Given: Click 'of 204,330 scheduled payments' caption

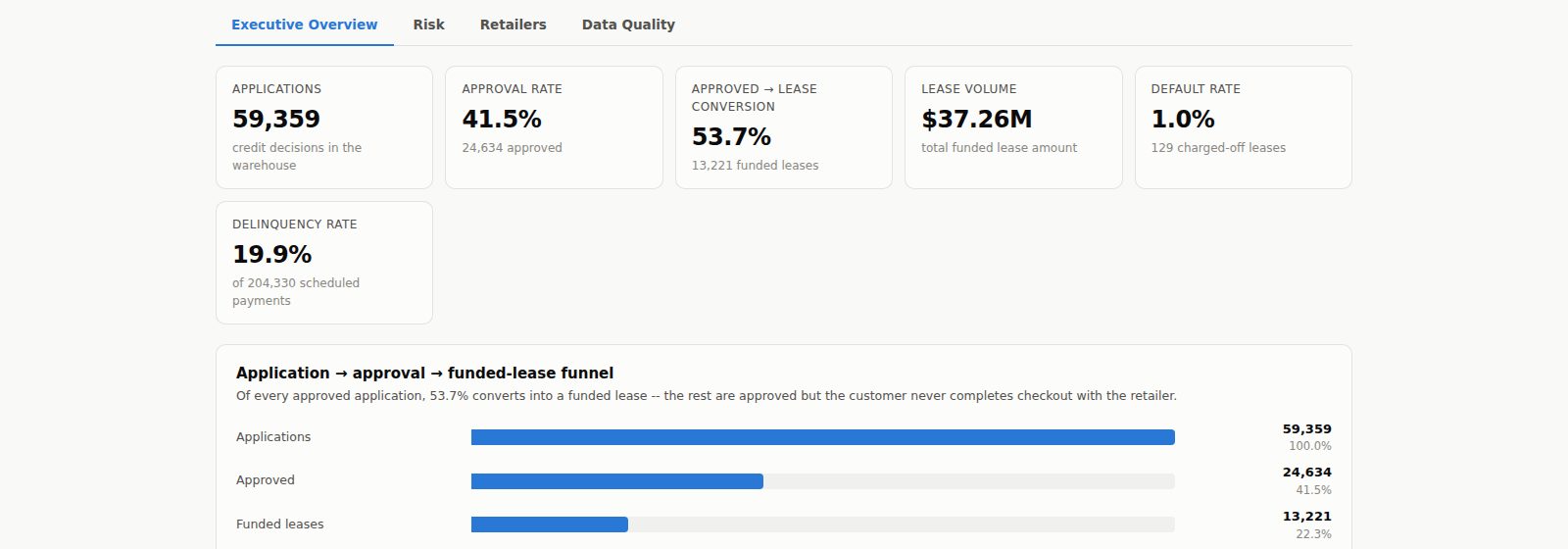Looking at the screenshot, I should click(x=296, y=292).
